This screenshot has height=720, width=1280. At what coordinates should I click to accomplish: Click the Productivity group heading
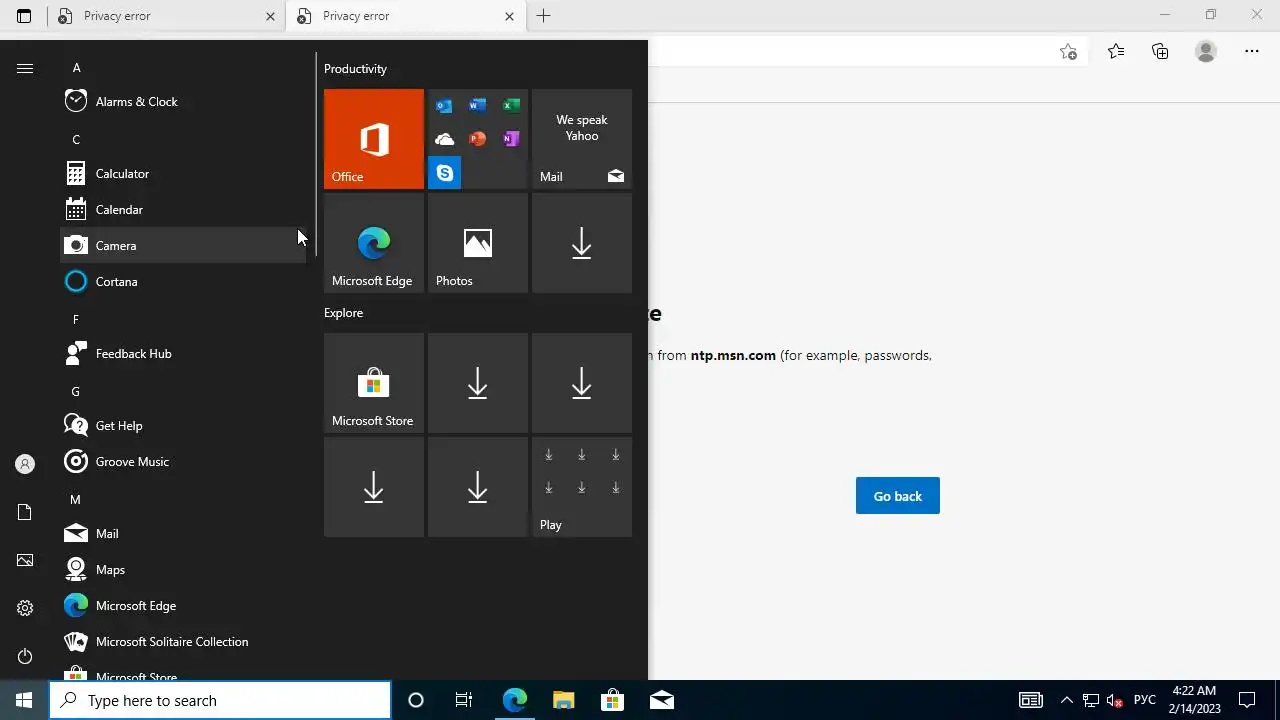tap(355, 69)
